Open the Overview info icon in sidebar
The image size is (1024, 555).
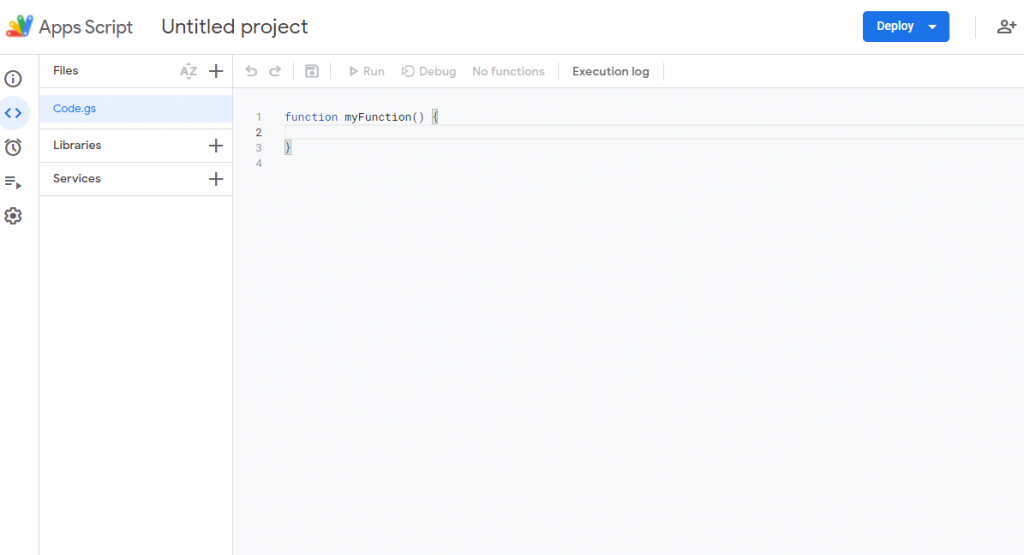[13, 79]
